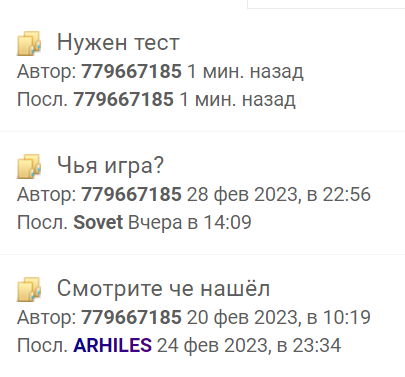
Task: Open the 'Чья игра?' topic
Action: 110,165
